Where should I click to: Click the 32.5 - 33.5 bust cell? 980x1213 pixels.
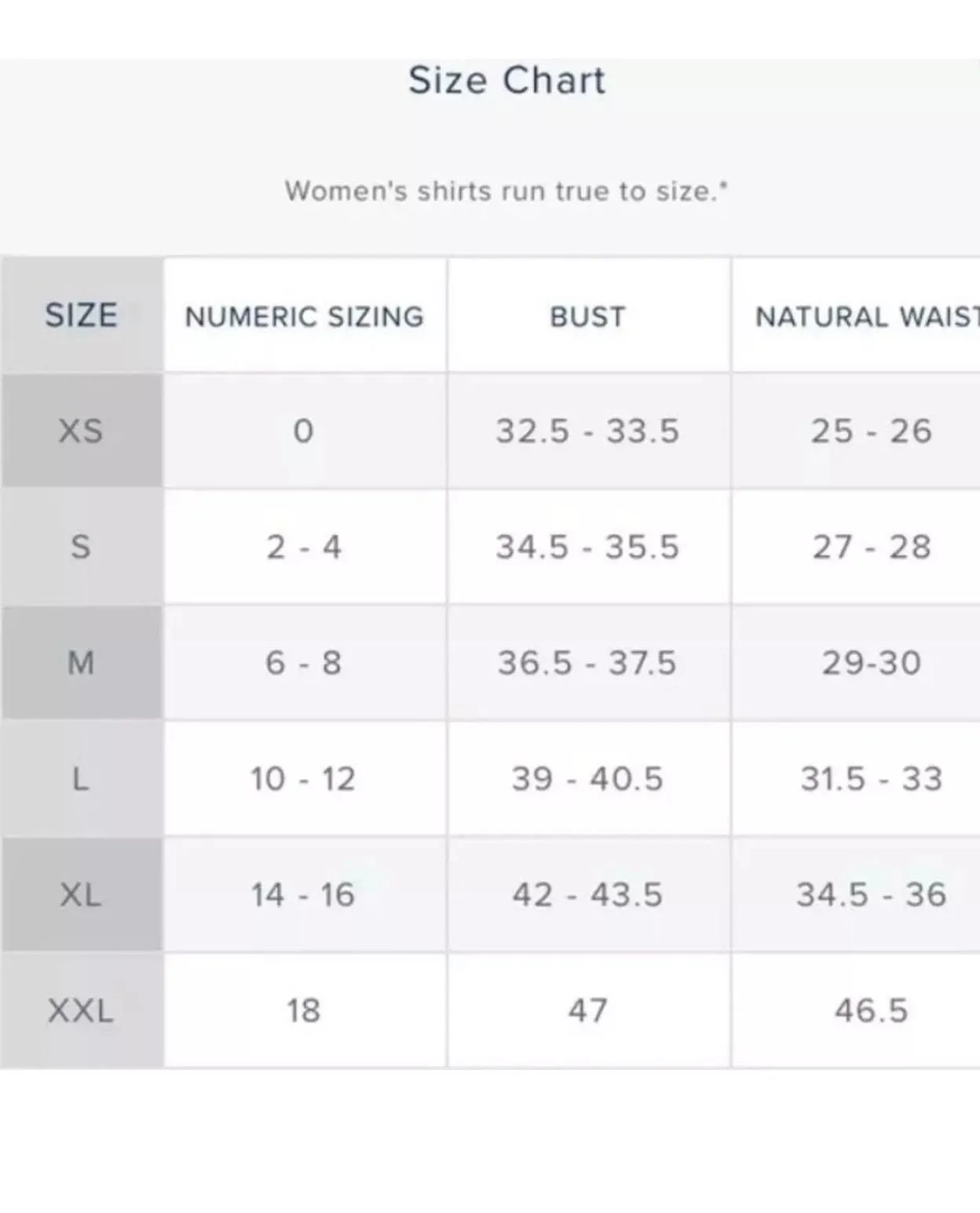(x=588, y=431)
